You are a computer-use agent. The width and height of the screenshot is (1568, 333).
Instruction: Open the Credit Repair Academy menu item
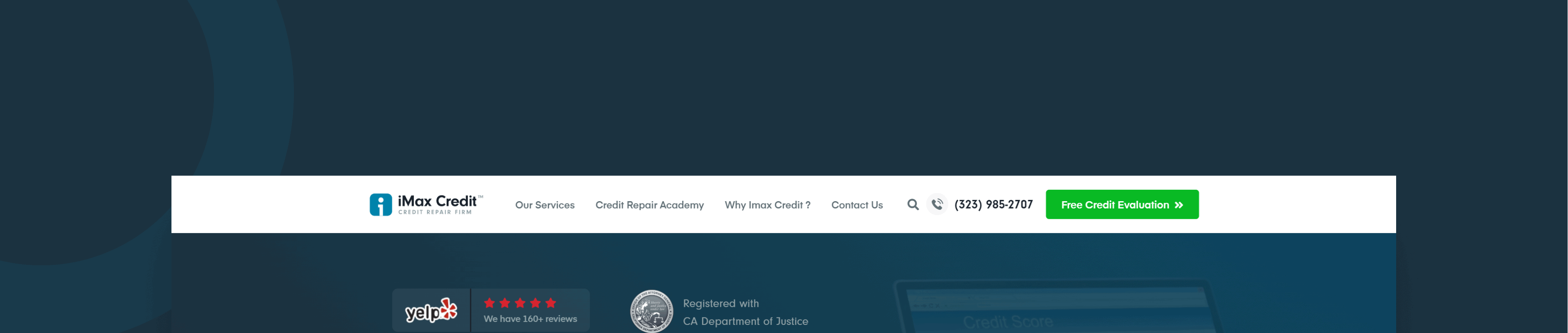coord(649,205)
